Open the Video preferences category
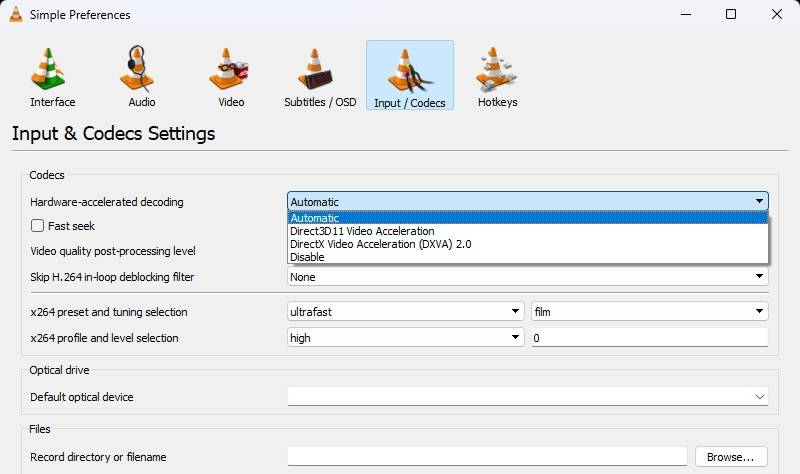Screen dimensions: 800x474 (231, 77)
